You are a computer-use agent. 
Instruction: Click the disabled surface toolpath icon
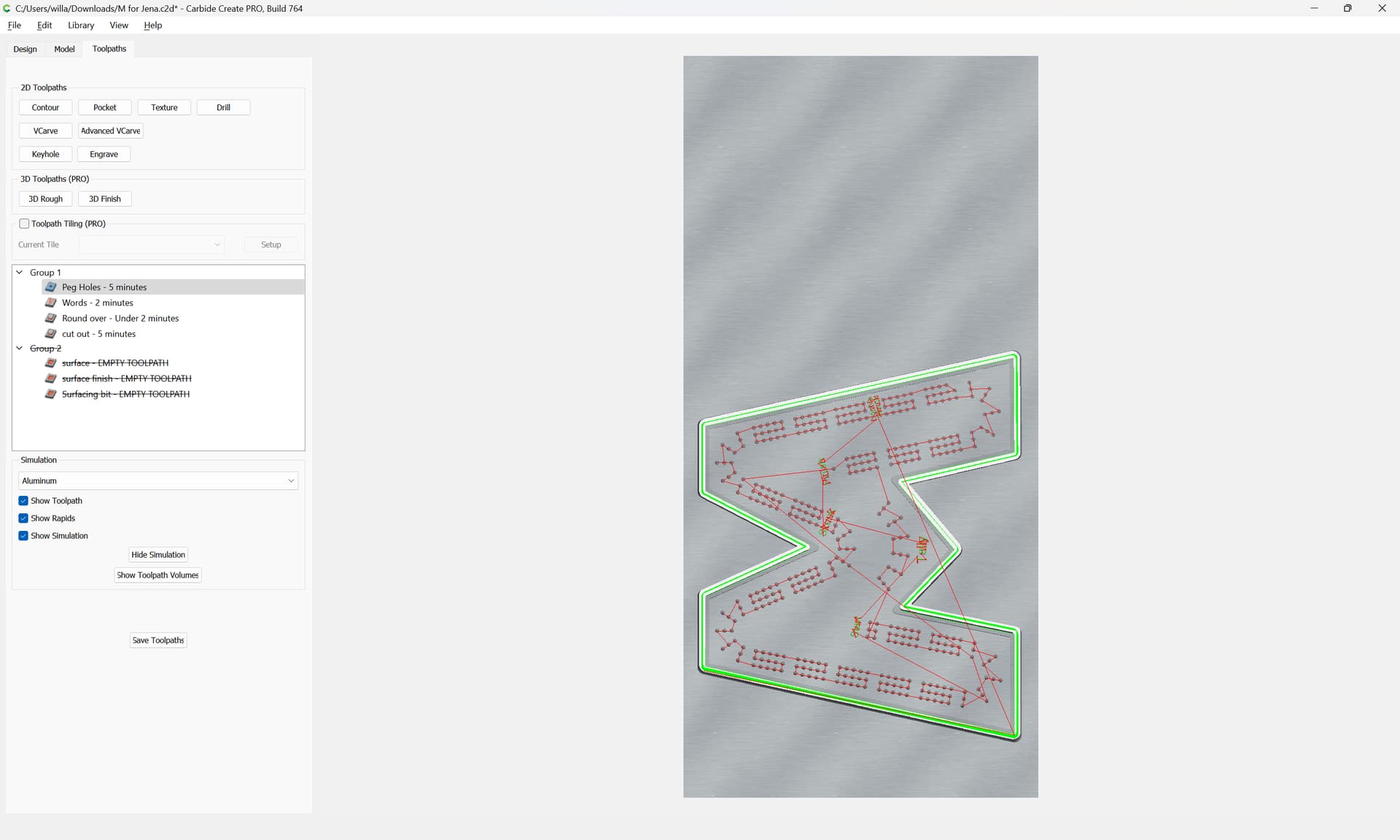(x=51, y=362)
